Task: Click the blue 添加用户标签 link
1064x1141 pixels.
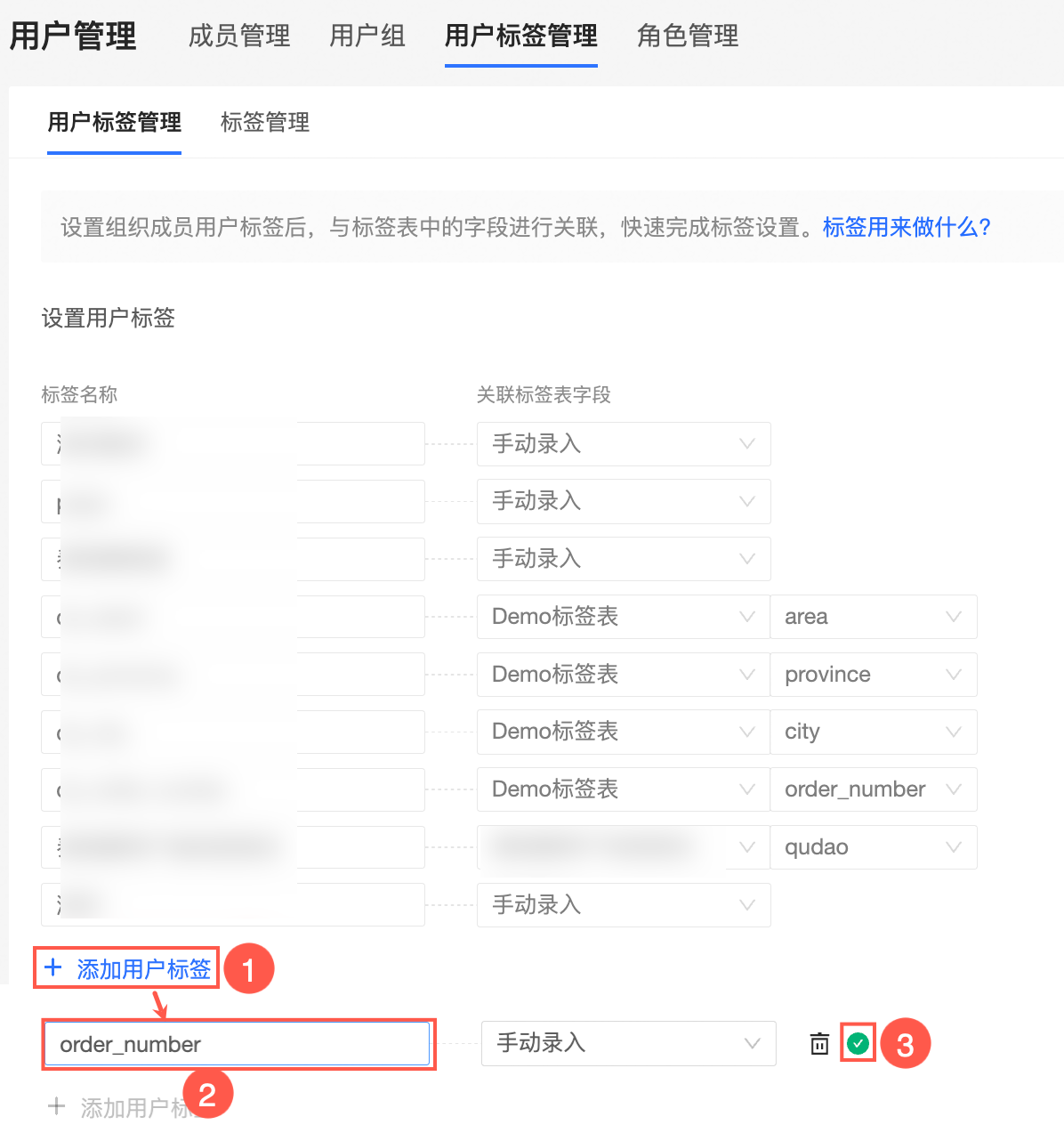Action: (144, 968)
